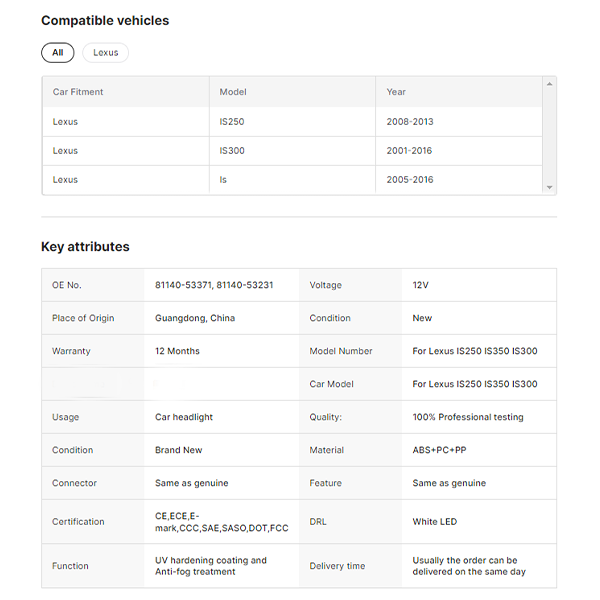Click the Year column header

pos(396,92)
